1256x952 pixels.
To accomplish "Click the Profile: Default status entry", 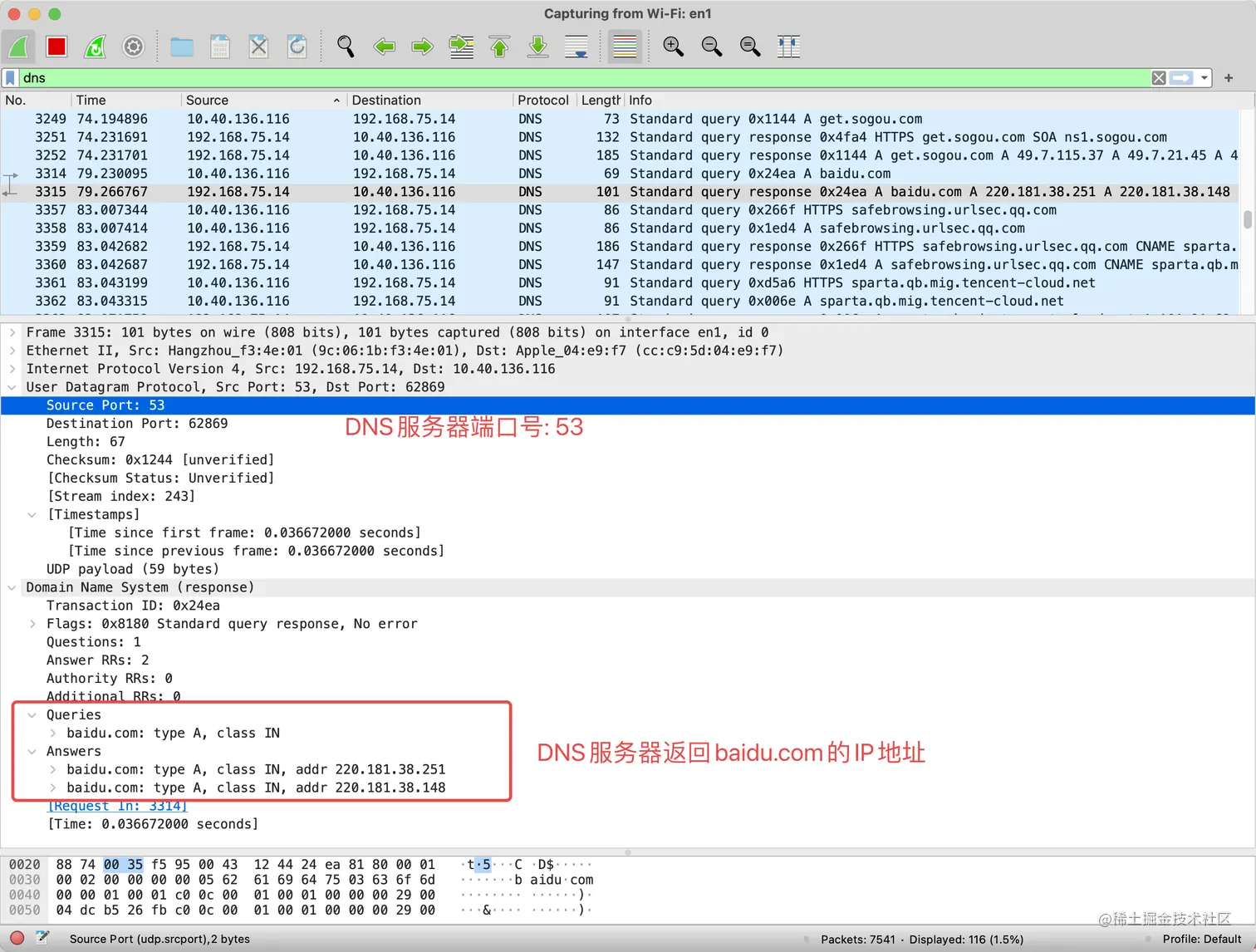I will coord(1202,940).
